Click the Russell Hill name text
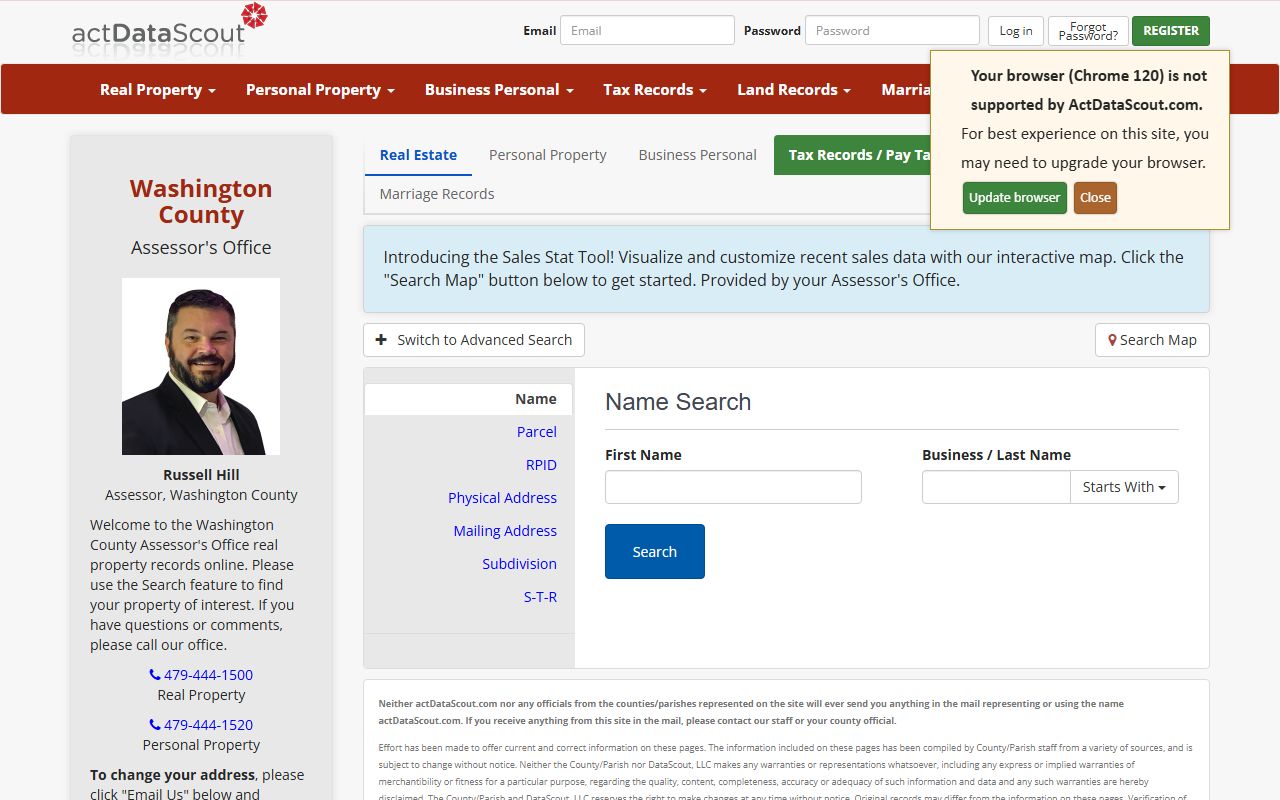Viewport: 1280px width, 800px height. (x=201, y=475)
